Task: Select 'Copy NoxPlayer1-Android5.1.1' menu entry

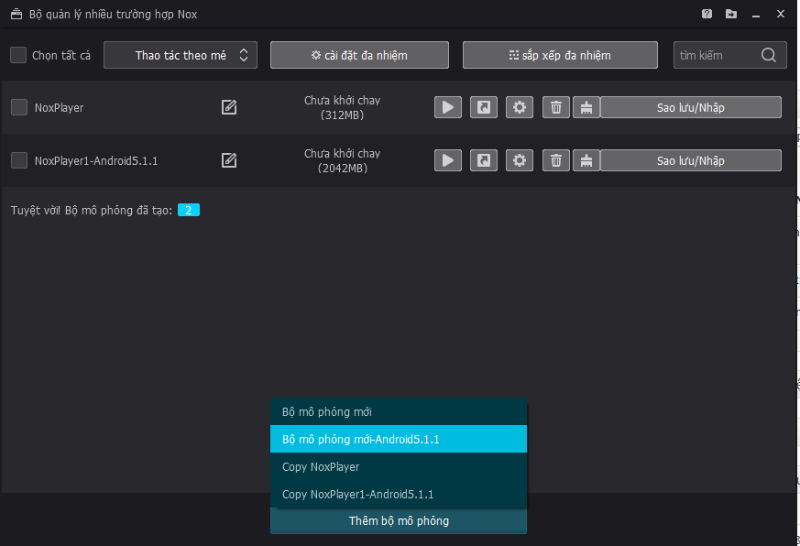Action: pyautogui.click(x=398, y=494)
